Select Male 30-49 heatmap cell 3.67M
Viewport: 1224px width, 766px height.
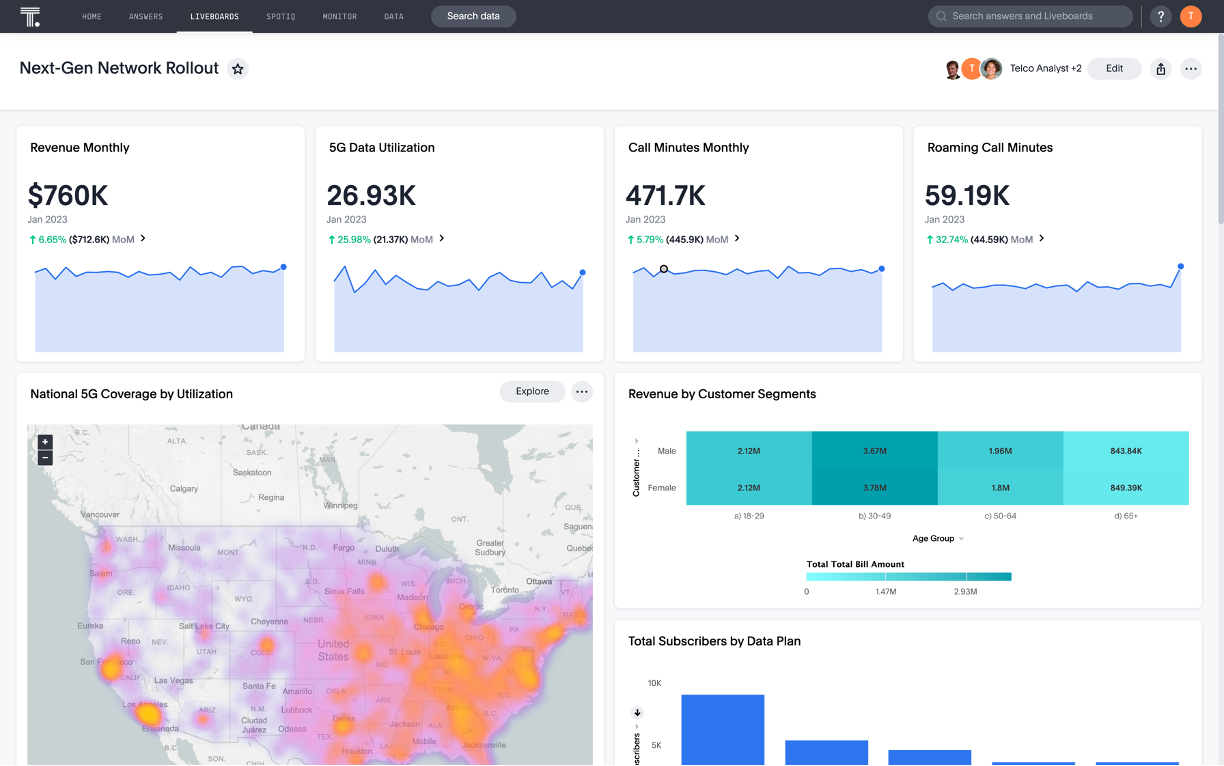click(x=875, y=451)
